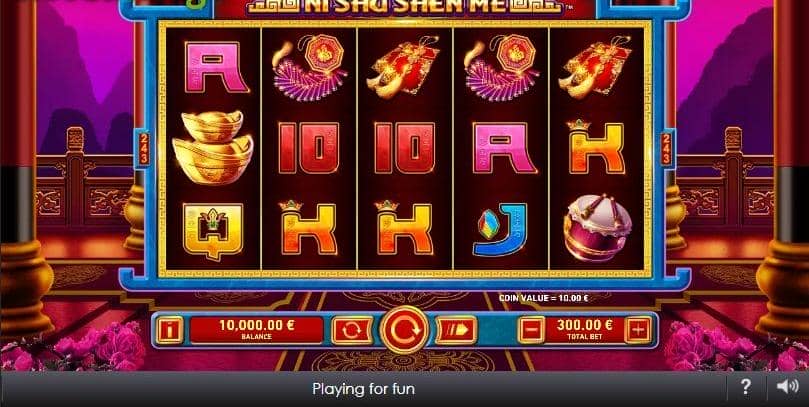Click the firecracker symbol on the second reel

[x=309, y=67]
